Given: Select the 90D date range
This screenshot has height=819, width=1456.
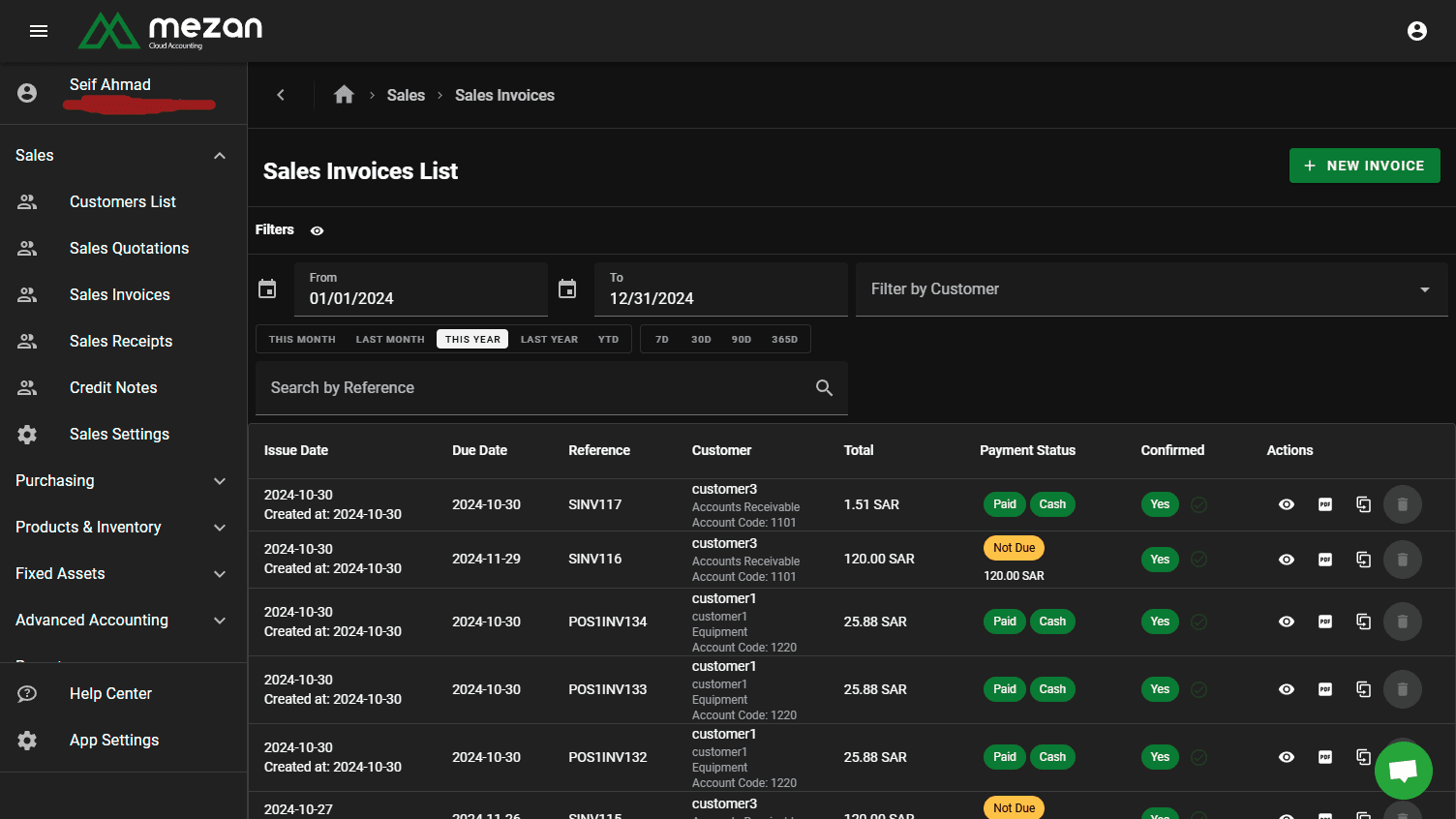Looking at the screenshot, I should pos(742,339).
